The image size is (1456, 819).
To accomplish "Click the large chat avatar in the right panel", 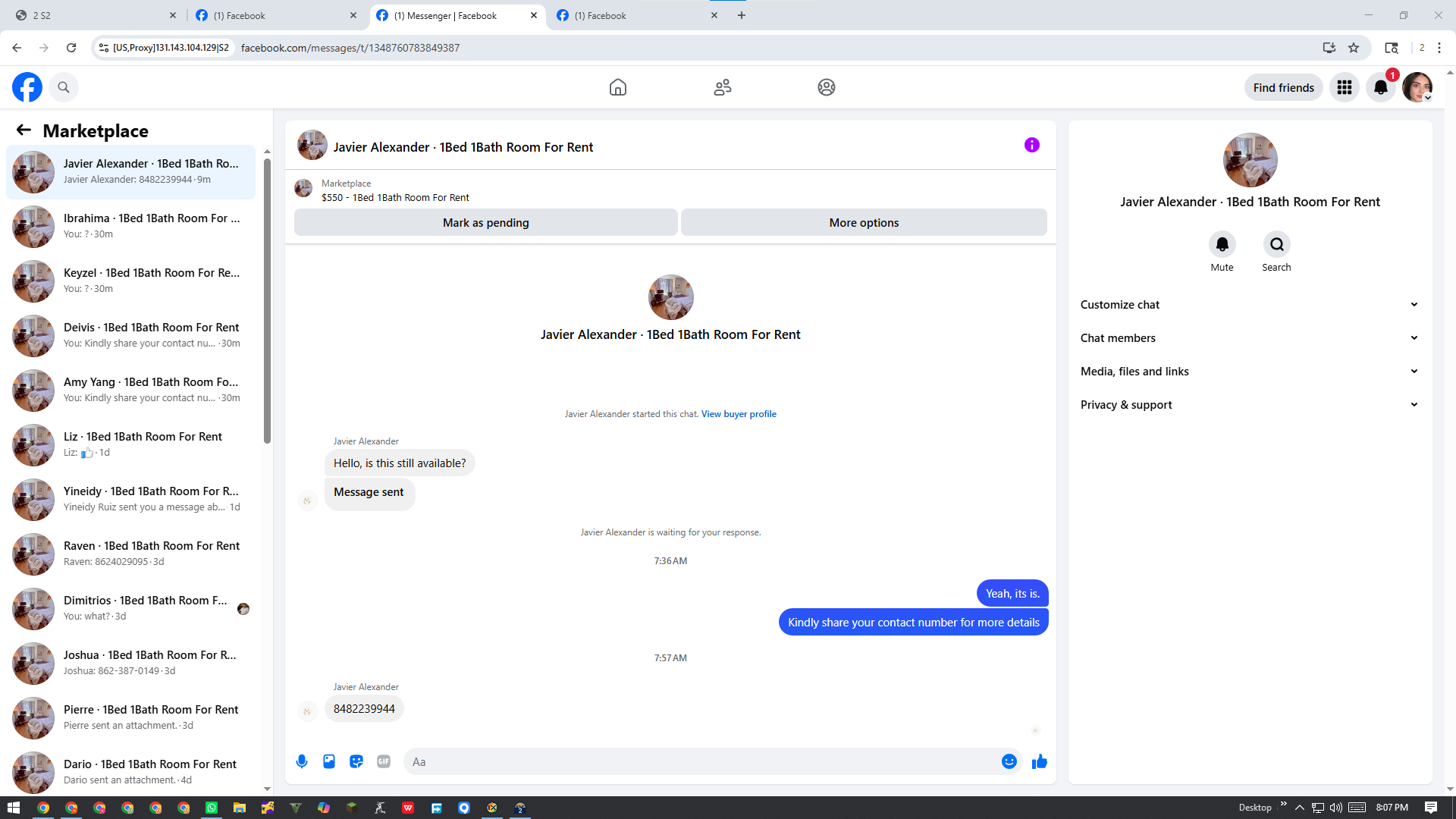I will click(x=1250, y=160).
